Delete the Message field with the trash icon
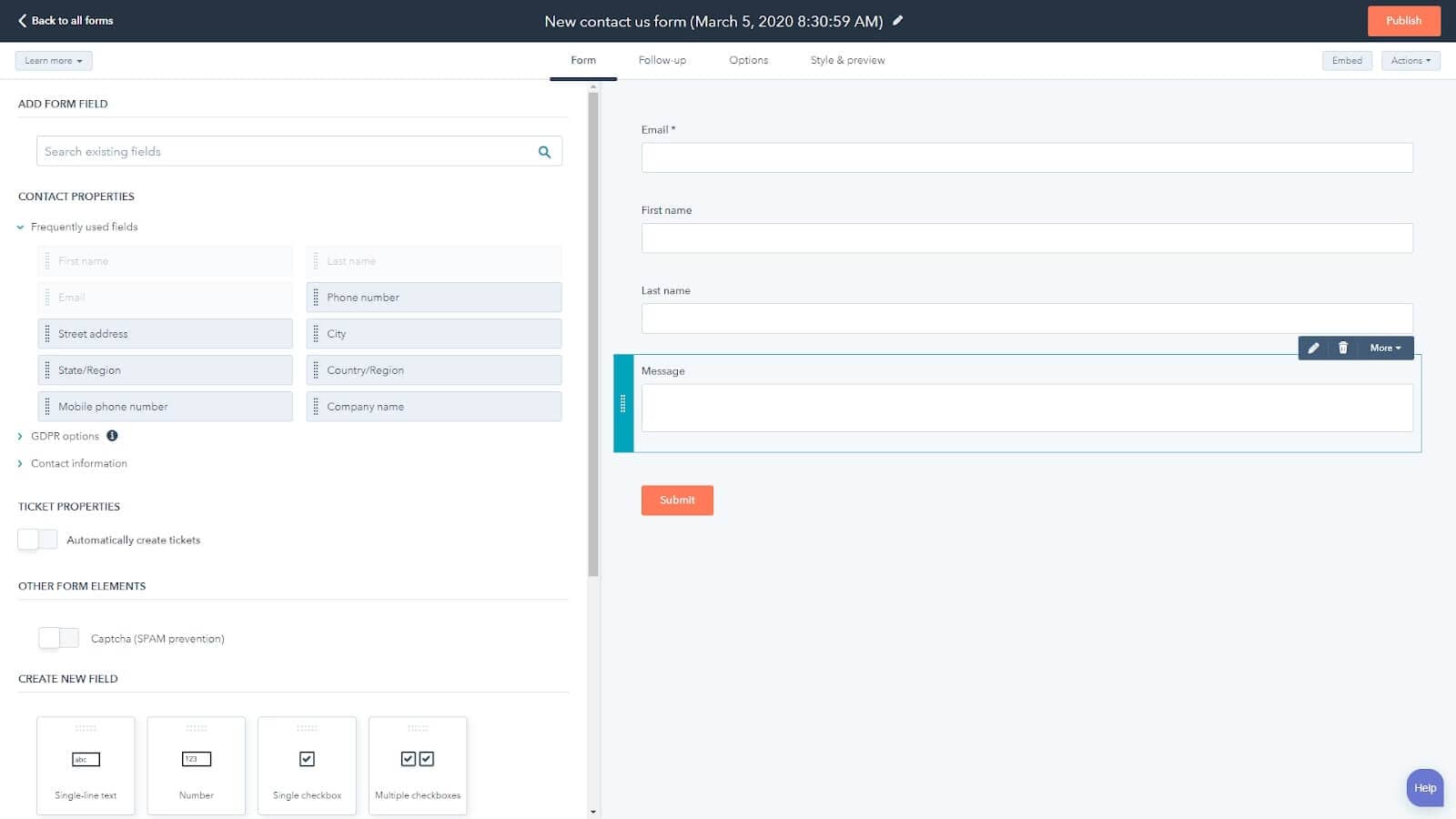This screenshot has width=1456, height=819. coord(1342,348)
